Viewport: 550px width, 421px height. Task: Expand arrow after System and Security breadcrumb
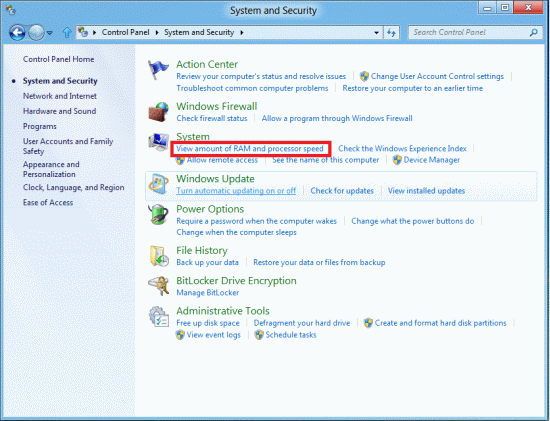coord(242,33)
